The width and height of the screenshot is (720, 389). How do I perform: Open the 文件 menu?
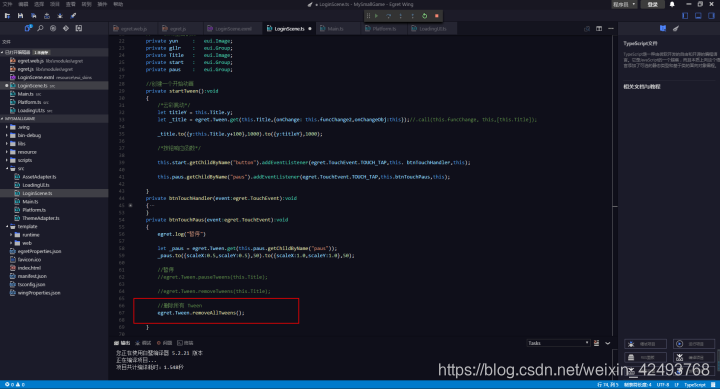[x=7, y=4]
